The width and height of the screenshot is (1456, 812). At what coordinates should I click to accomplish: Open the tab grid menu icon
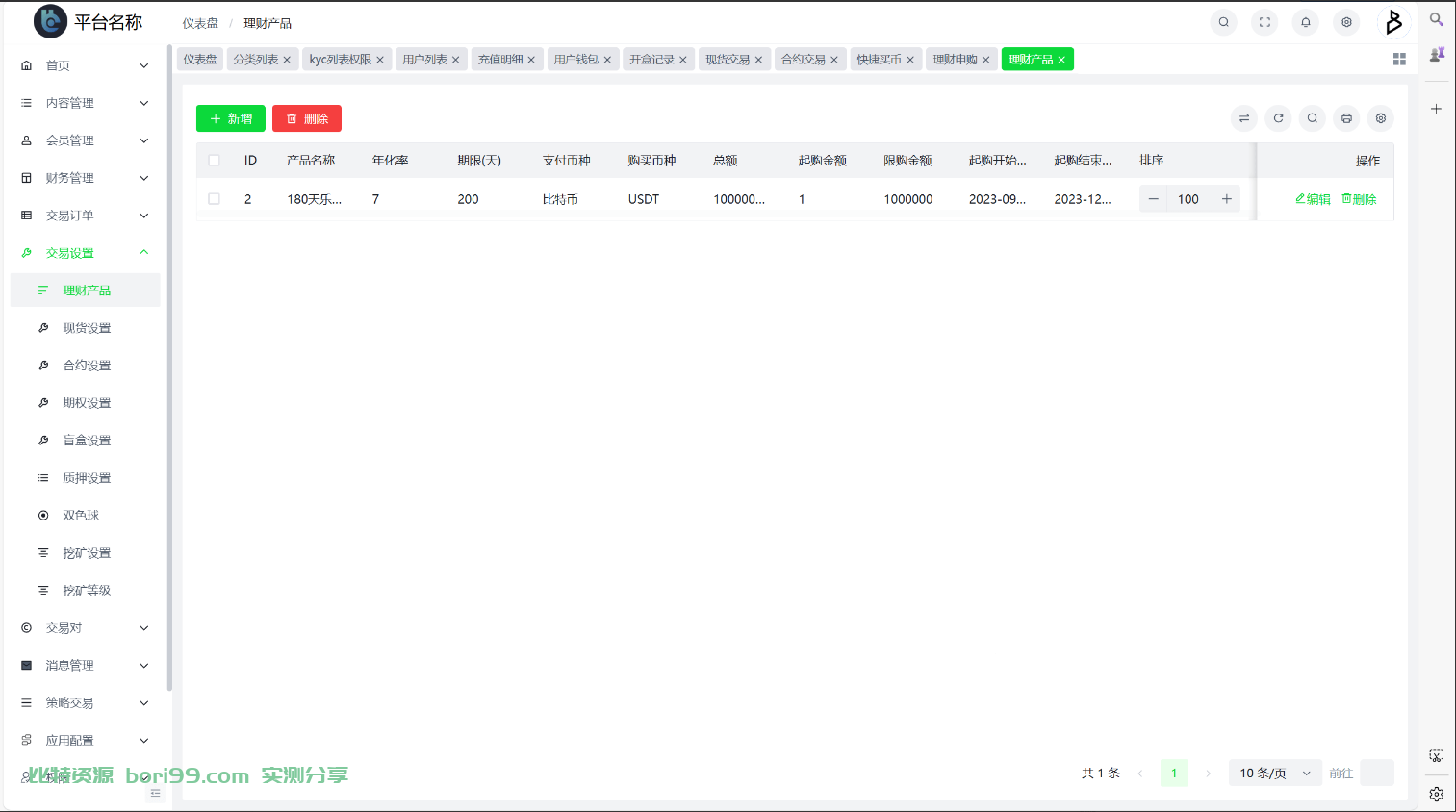coord(1399,60)
